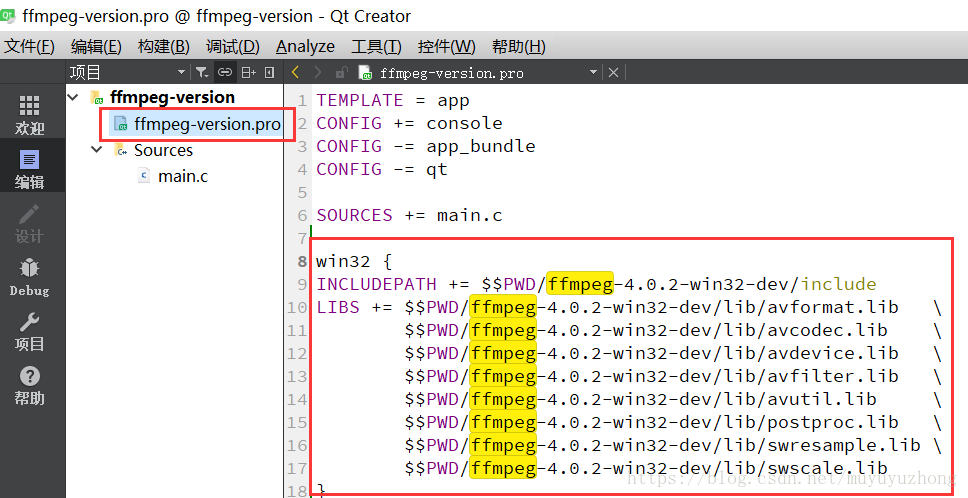Click 'avfilter.lib' on line 13
The width and height of the screenshot is (968, 498).
(x=833, y=376)
